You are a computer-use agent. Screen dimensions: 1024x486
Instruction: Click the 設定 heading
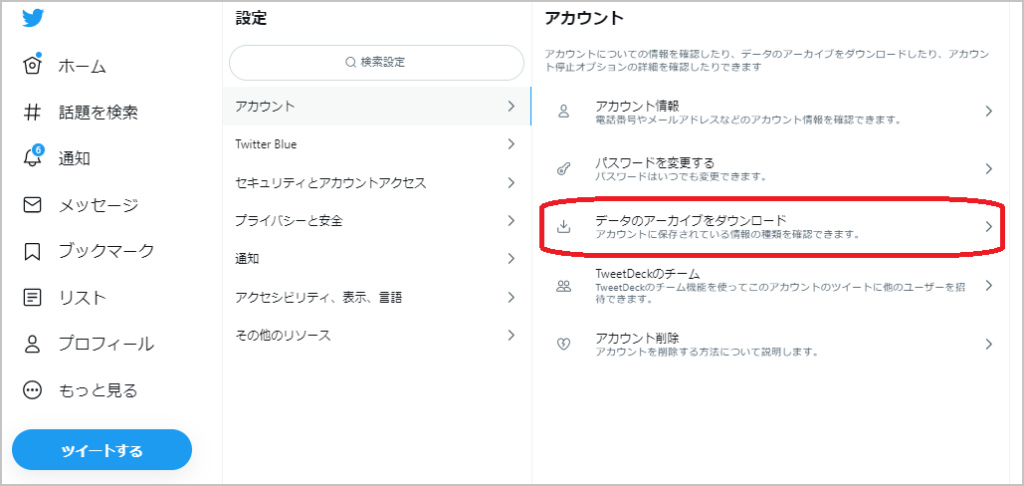[x=251, y=18]
